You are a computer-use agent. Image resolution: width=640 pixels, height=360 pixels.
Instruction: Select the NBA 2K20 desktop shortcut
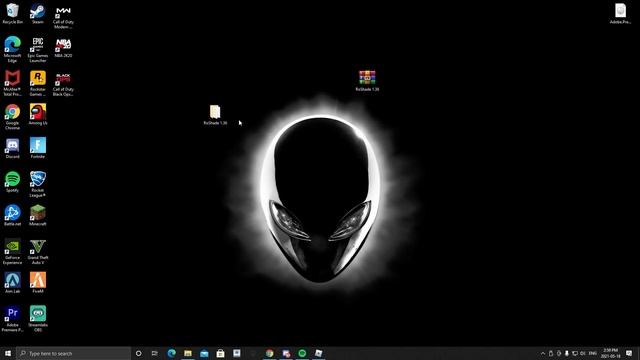pos(63,47)
